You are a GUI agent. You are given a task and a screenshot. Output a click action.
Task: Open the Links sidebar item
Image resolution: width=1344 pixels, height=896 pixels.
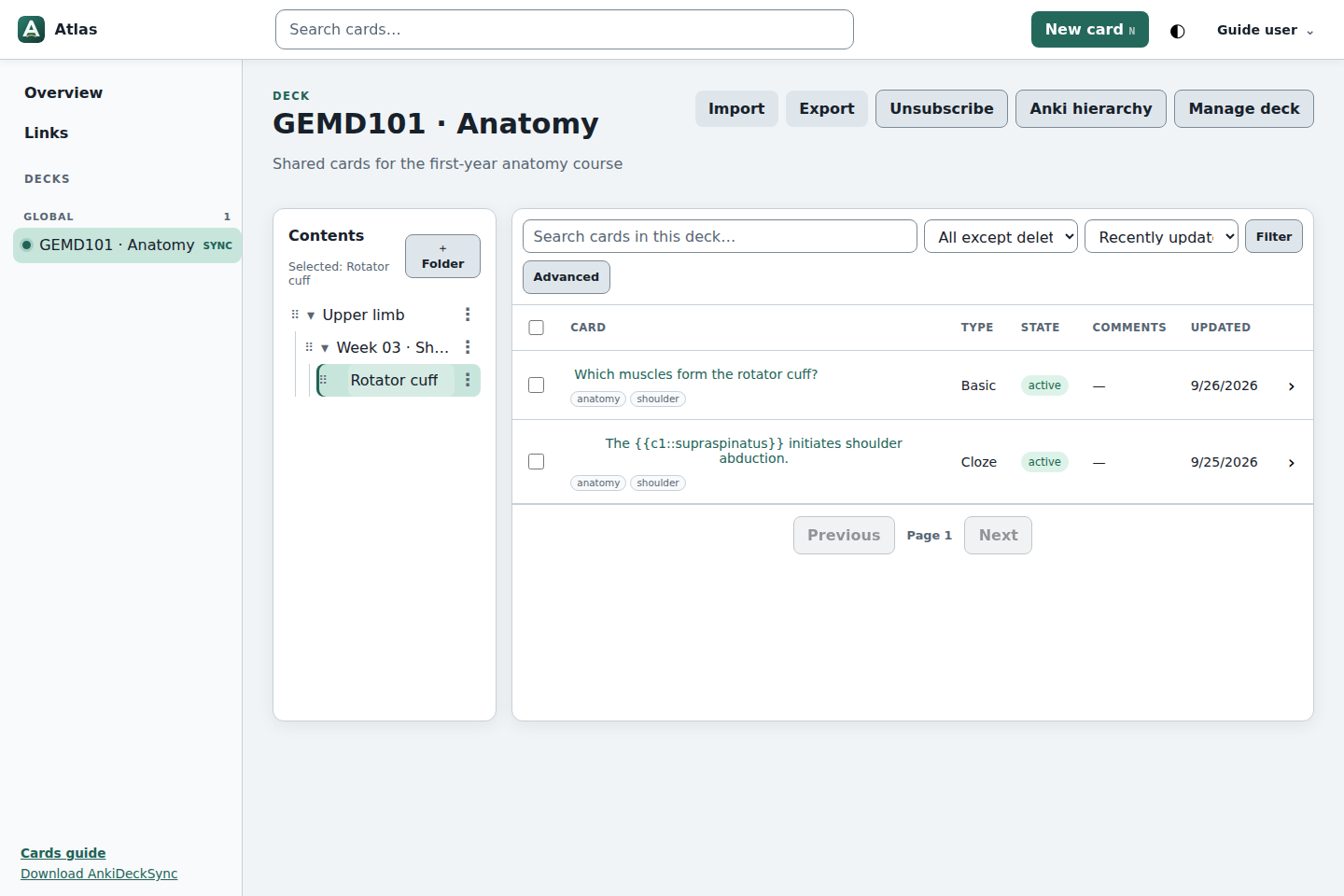click(x=47, y=133)
